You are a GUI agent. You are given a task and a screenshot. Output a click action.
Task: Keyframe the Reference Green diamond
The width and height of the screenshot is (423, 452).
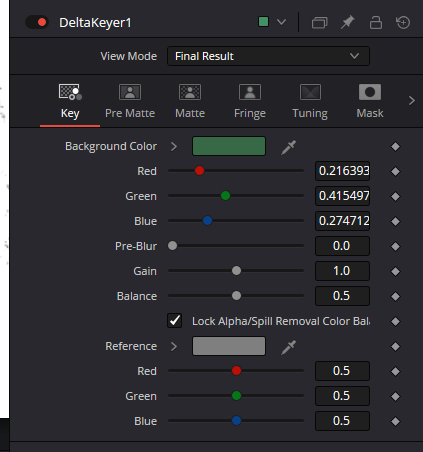(395, 396)
